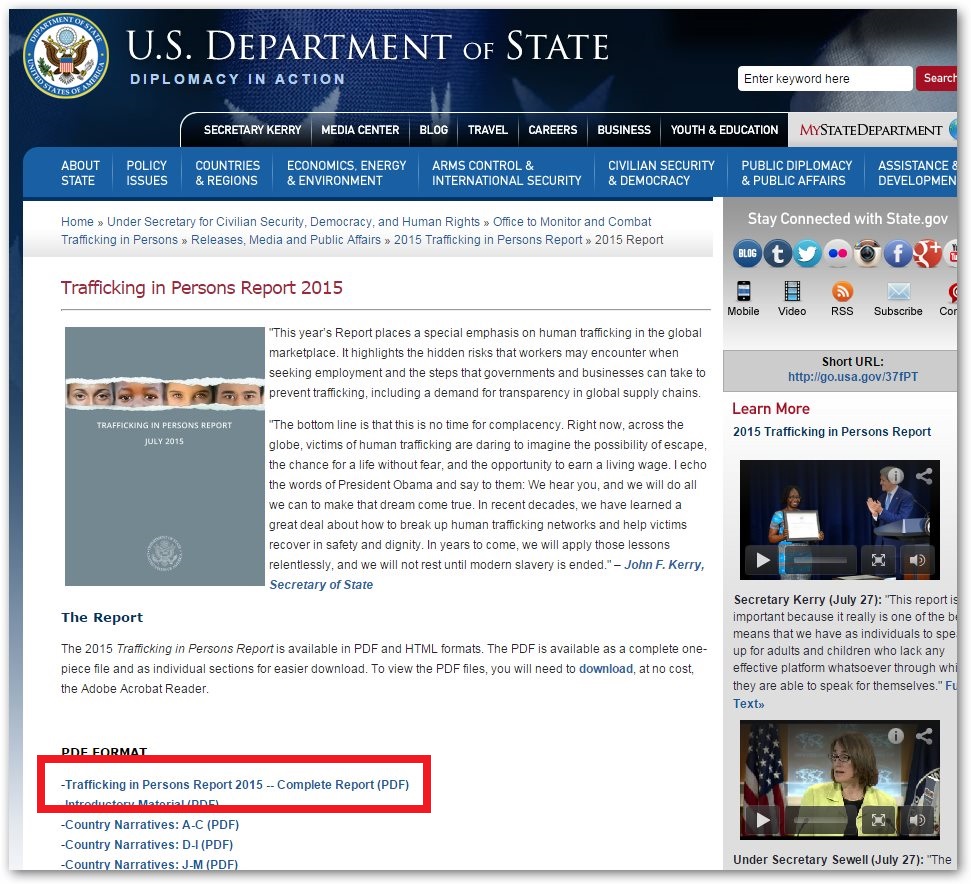Click info icon on the Kerry video
The height and width of the screenshot is (884, 971).
pyautogui.click(x=895, y=475)
